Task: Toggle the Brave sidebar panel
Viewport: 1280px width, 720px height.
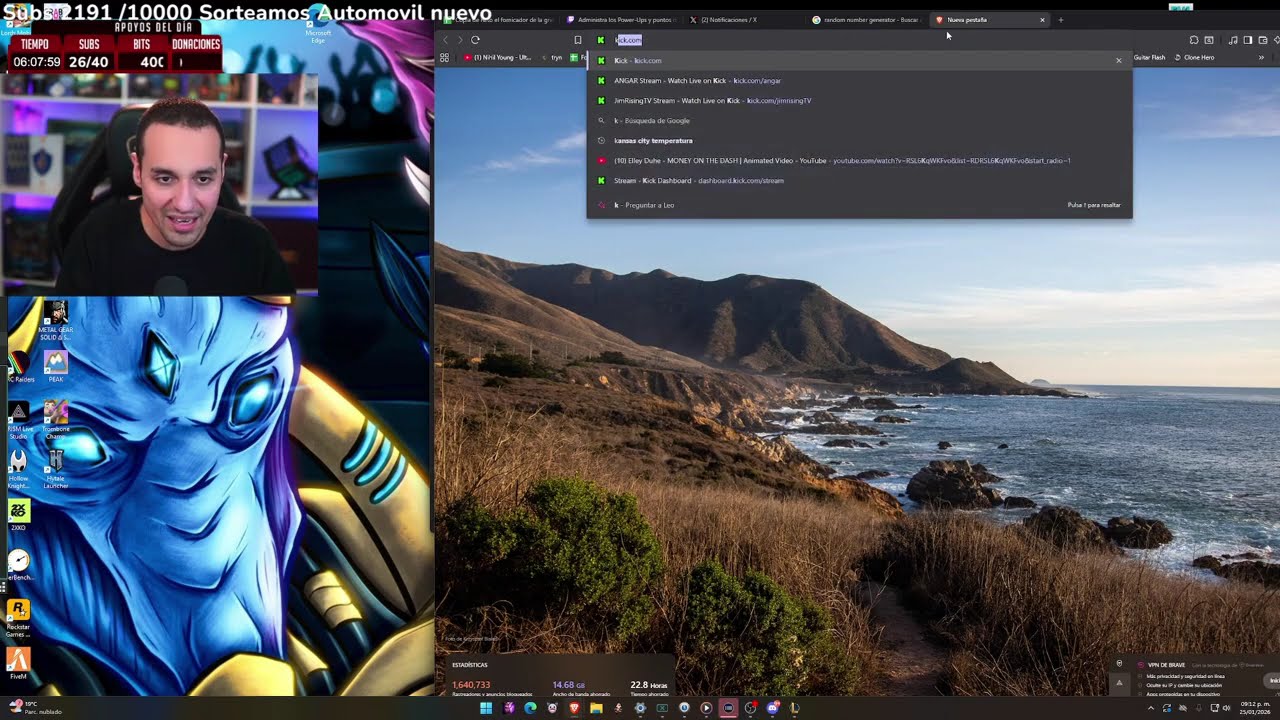Action: click(x=1248, y=40)
